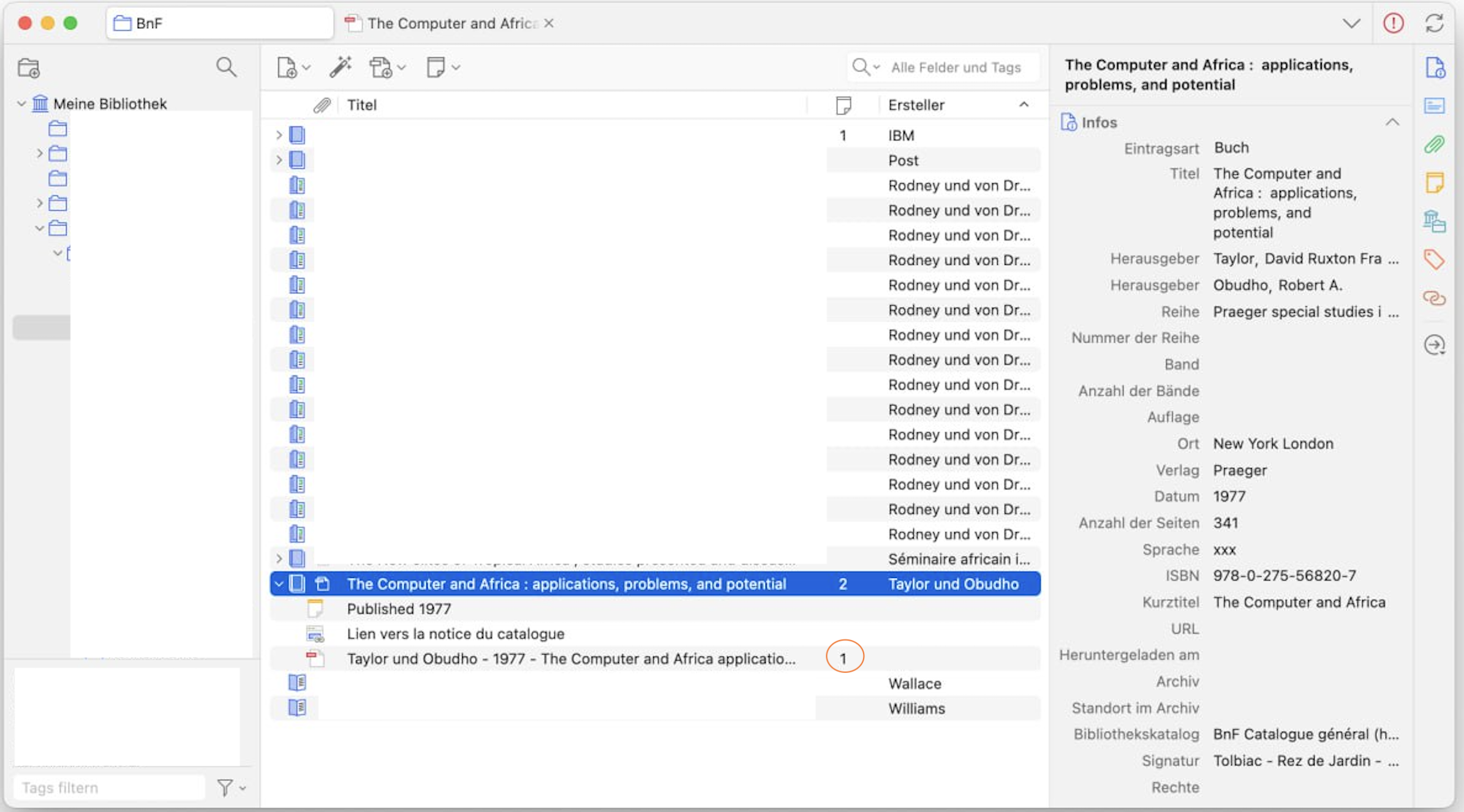This screenshot has width=1464, height=812.
Task: Click the add attachment toolbar icon
Action: (x=381, y=67)
